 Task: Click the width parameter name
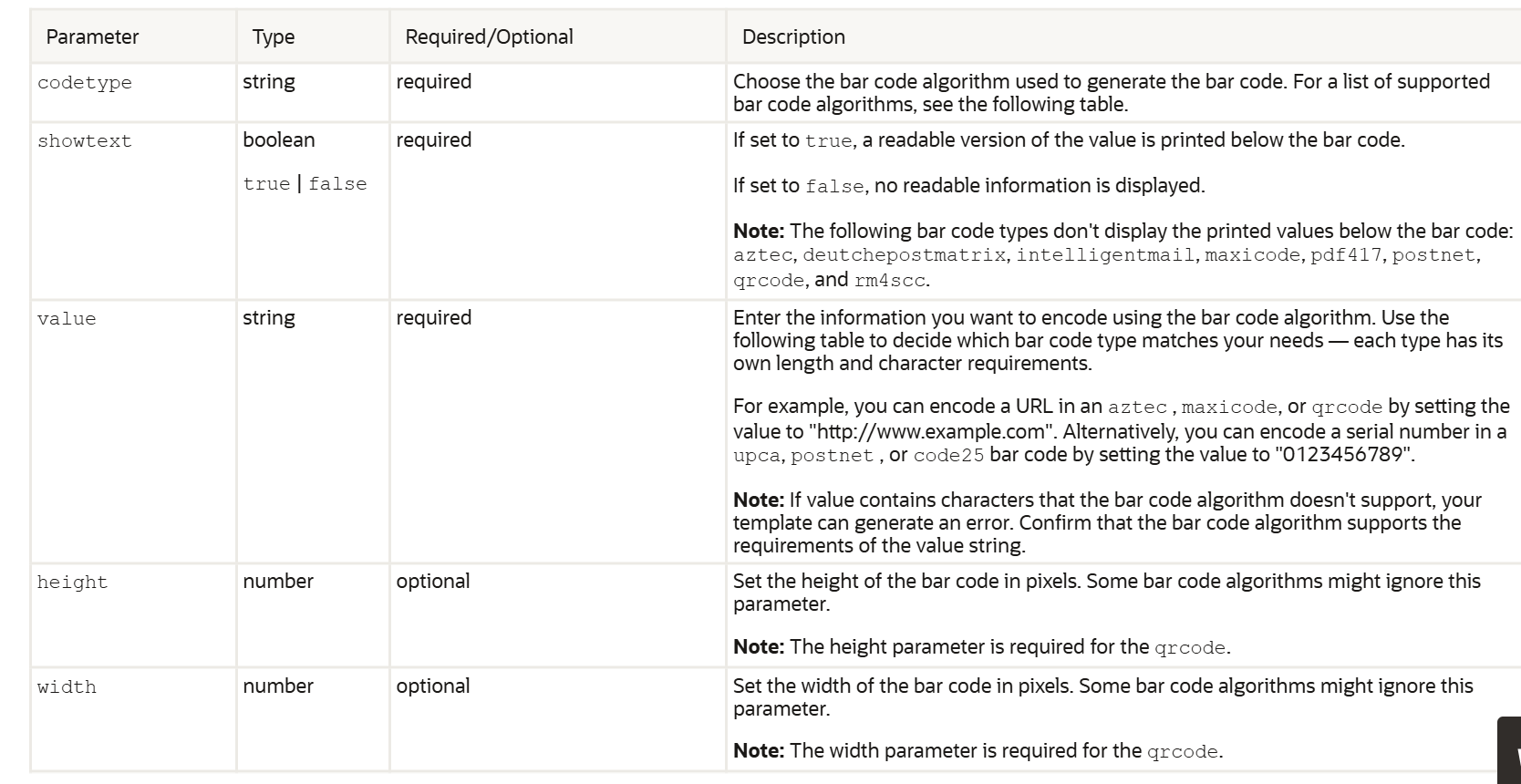67,687
